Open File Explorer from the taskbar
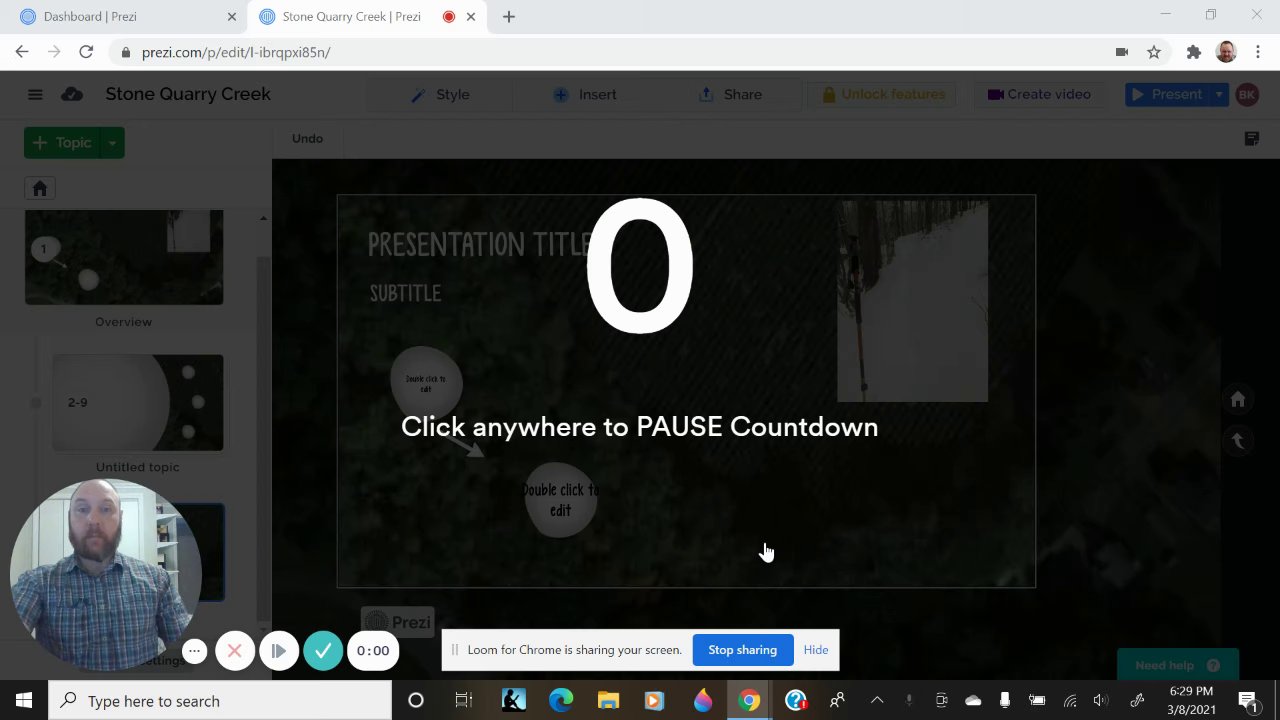Viewport: 1280px width, 720px height. 608,701
